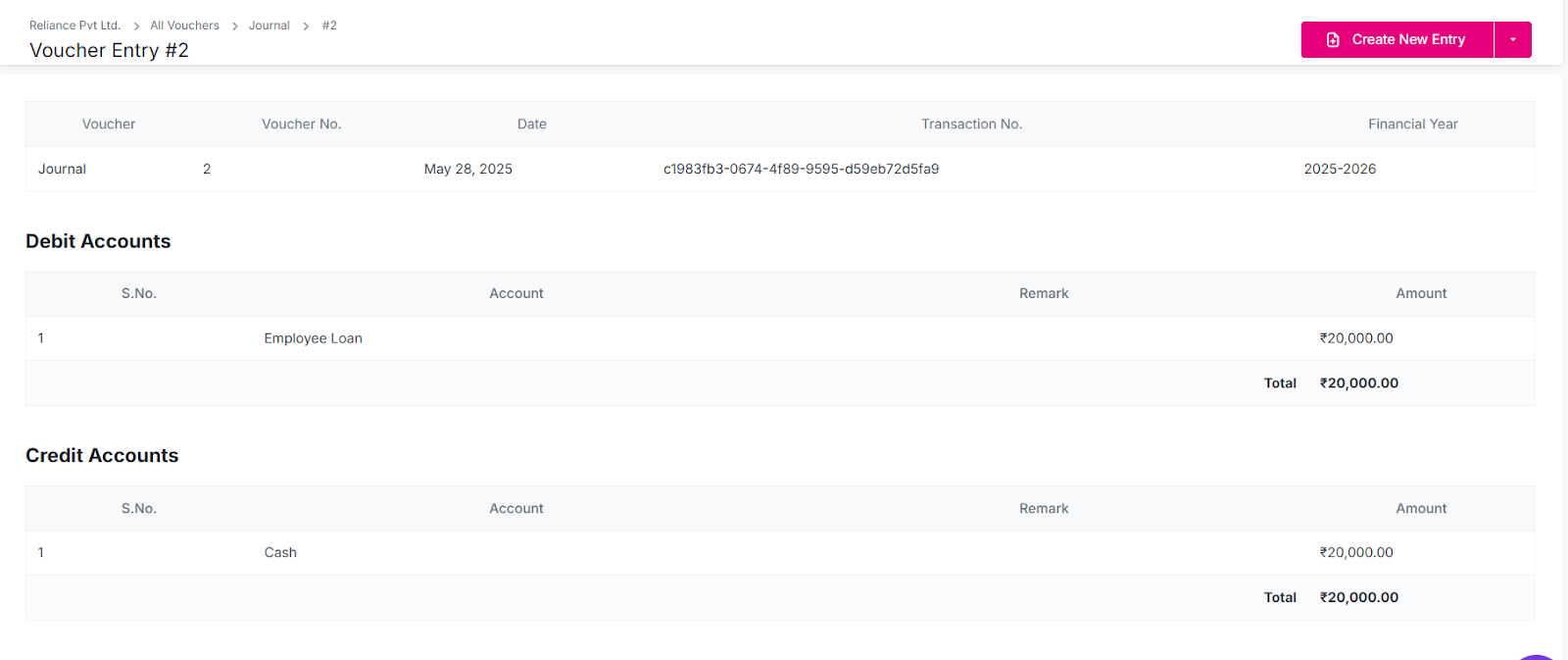1568x660 pixels.
Task: Select the Debit Accounts total amount
Action: 1359,383
